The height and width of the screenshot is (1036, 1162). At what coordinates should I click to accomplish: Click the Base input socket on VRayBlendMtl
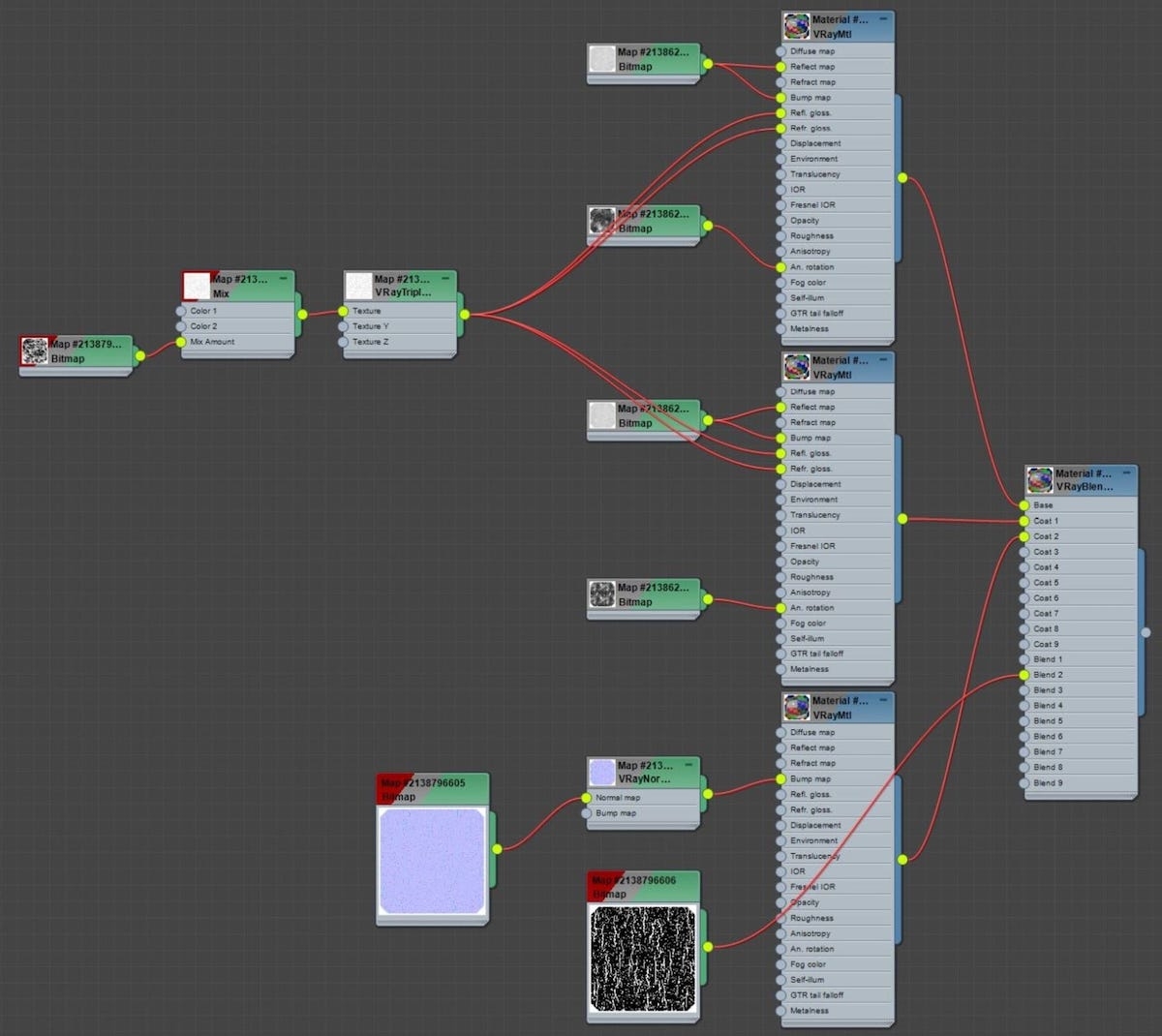1024,505
